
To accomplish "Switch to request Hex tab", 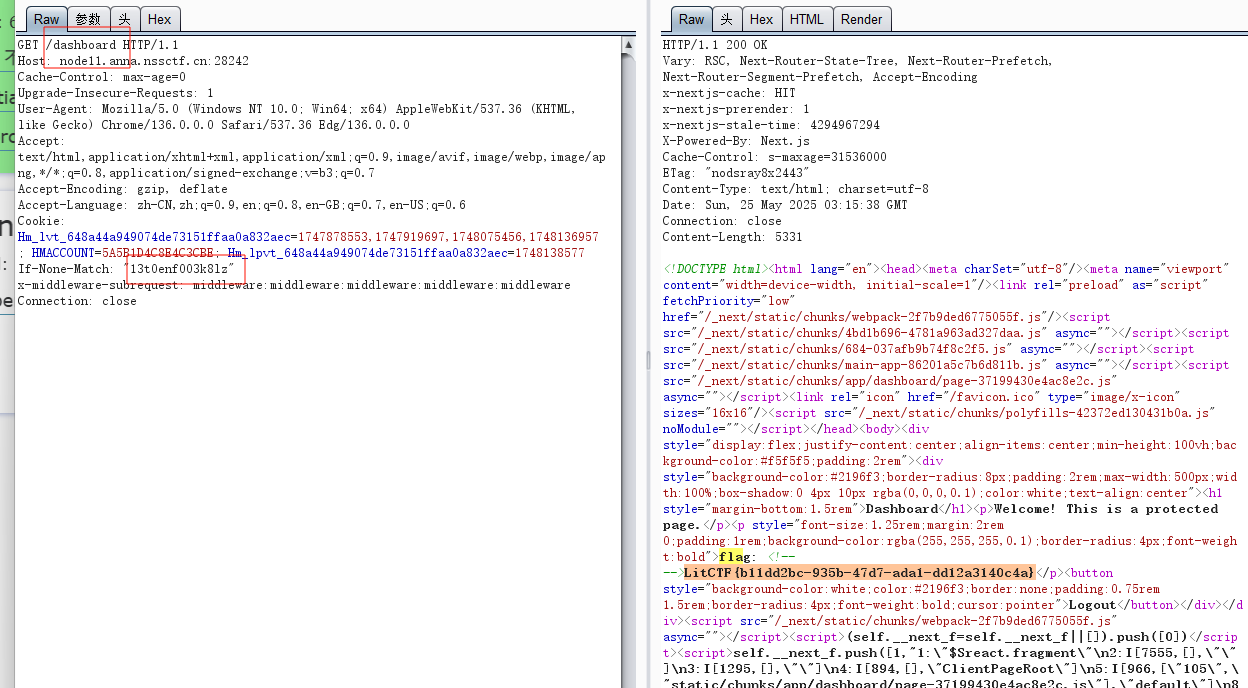I will pos(159,19).
